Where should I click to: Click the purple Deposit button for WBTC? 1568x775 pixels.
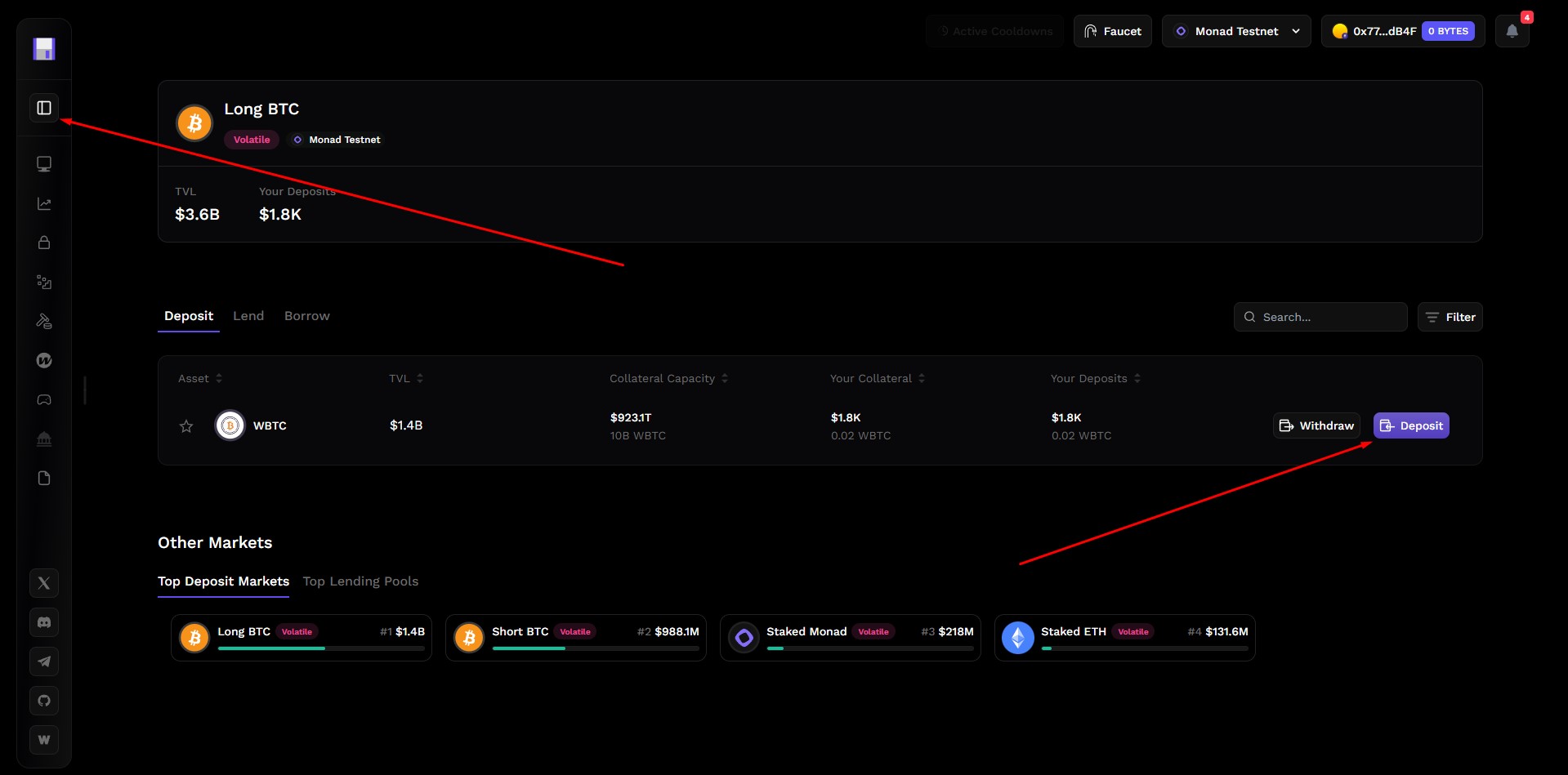[x=1410, y=425]
